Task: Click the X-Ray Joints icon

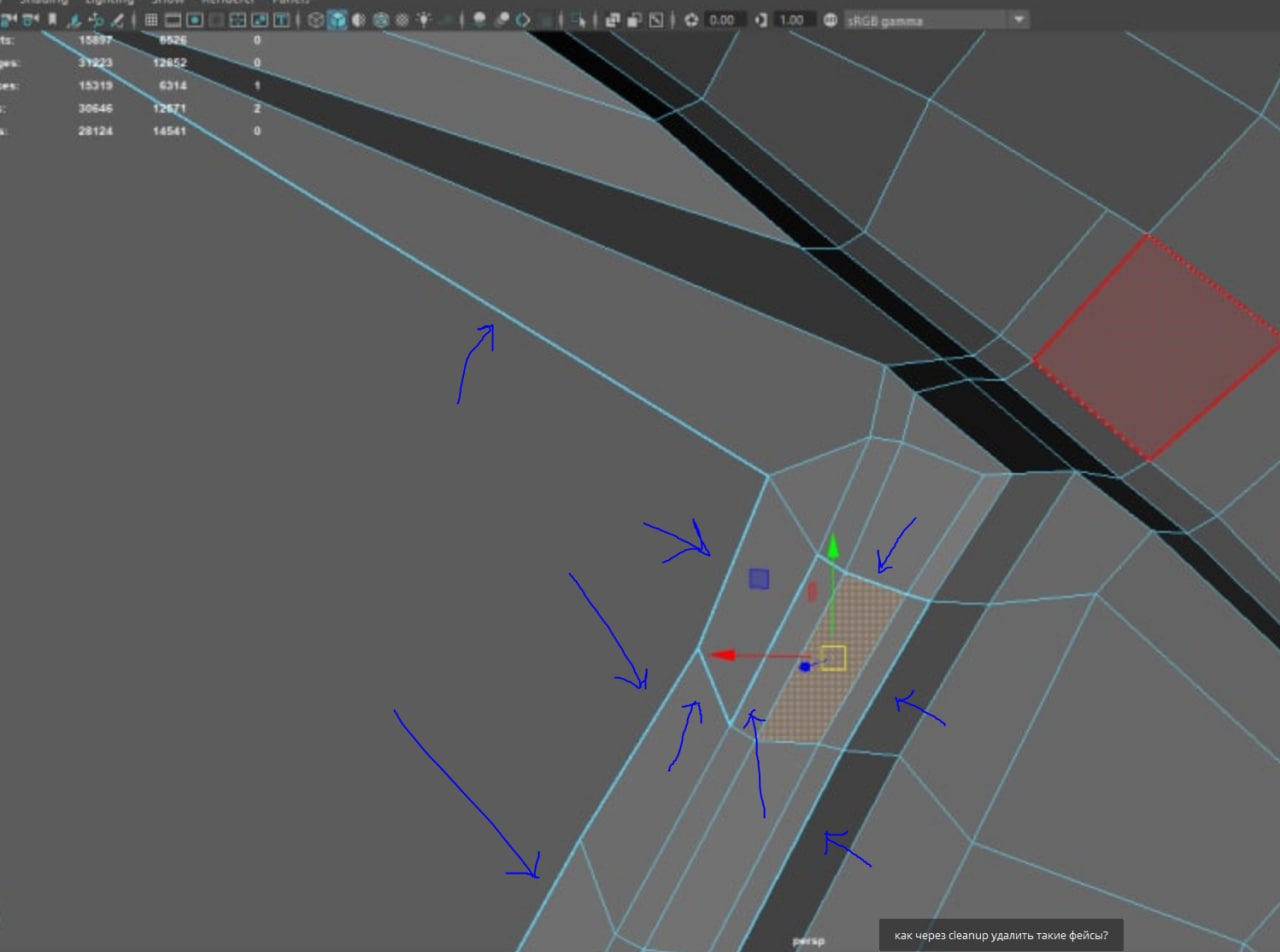Action: (656, 19)
